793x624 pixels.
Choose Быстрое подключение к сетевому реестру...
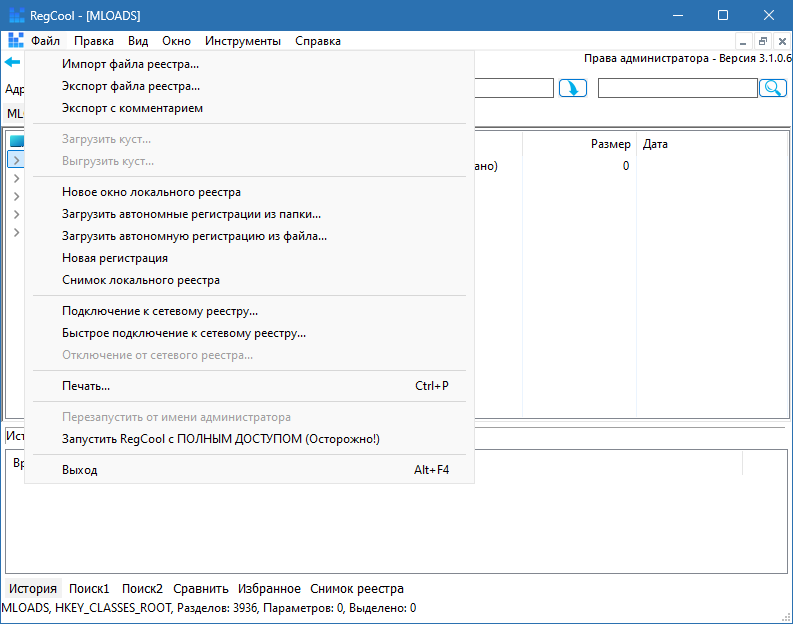pos(249,333)
